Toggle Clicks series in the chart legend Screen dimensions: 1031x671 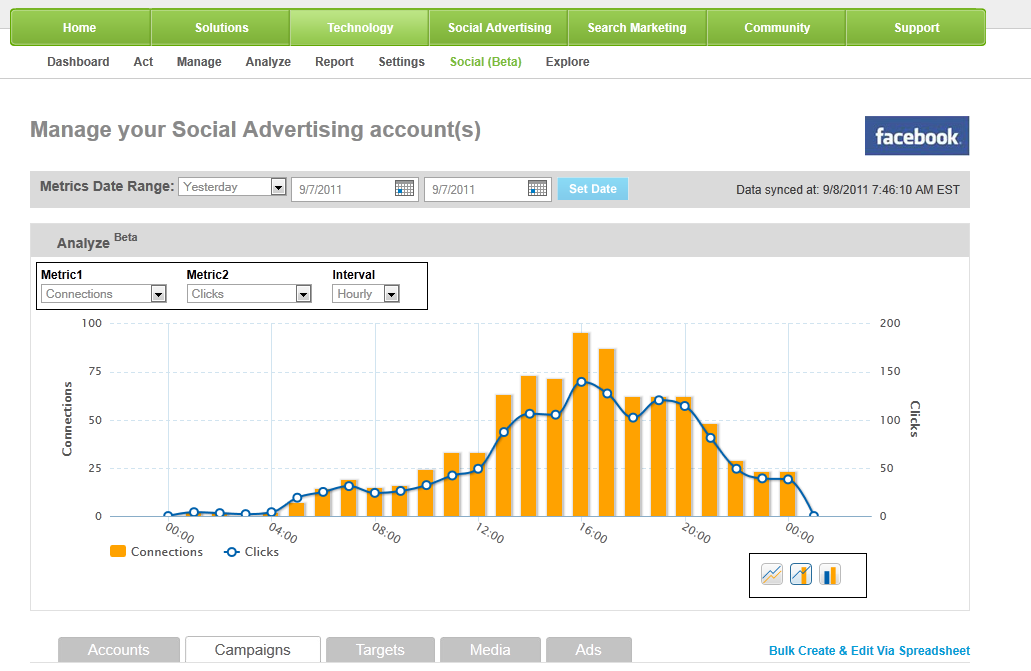click(251, 552)
